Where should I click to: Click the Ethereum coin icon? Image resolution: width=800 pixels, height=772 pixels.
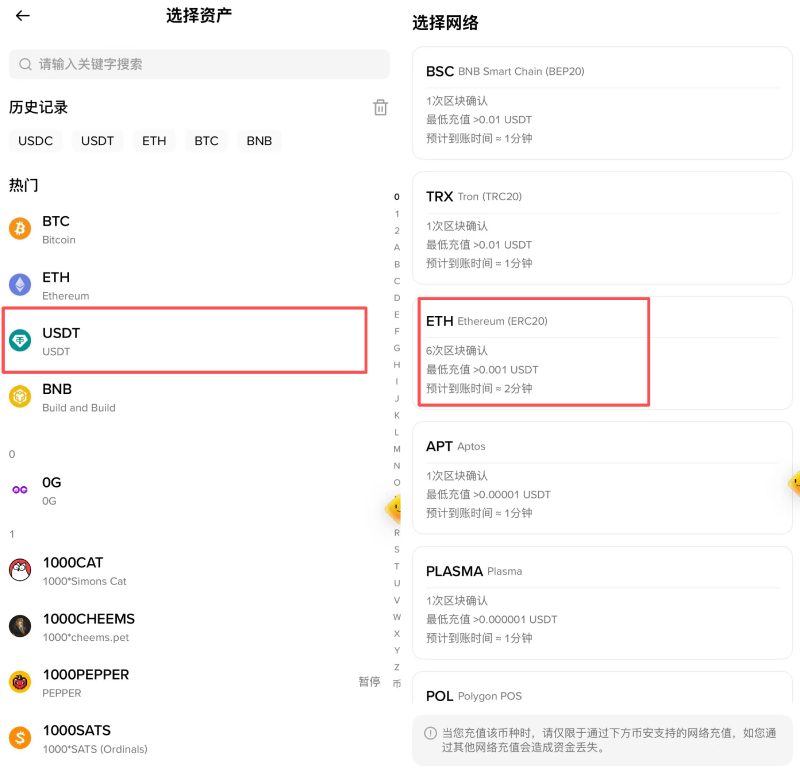(20, 284)
